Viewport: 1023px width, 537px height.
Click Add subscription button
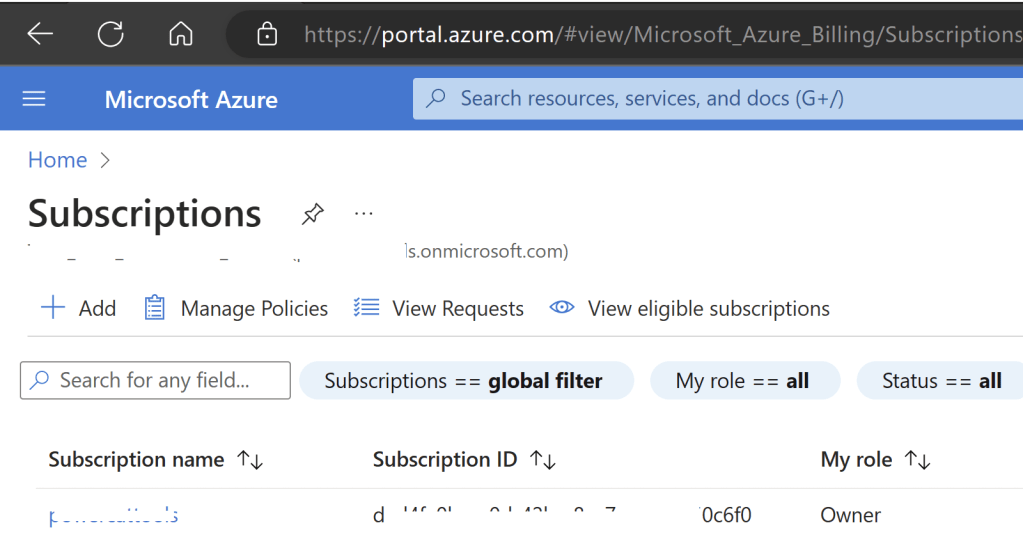(78, 308)
